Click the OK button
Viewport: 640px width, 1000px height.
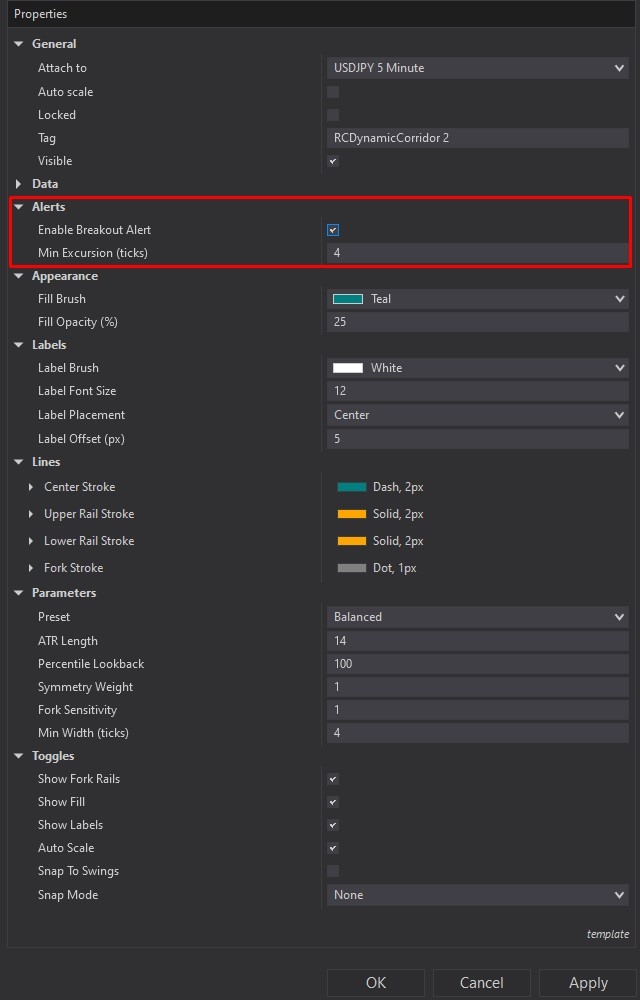tap(375, 982)
